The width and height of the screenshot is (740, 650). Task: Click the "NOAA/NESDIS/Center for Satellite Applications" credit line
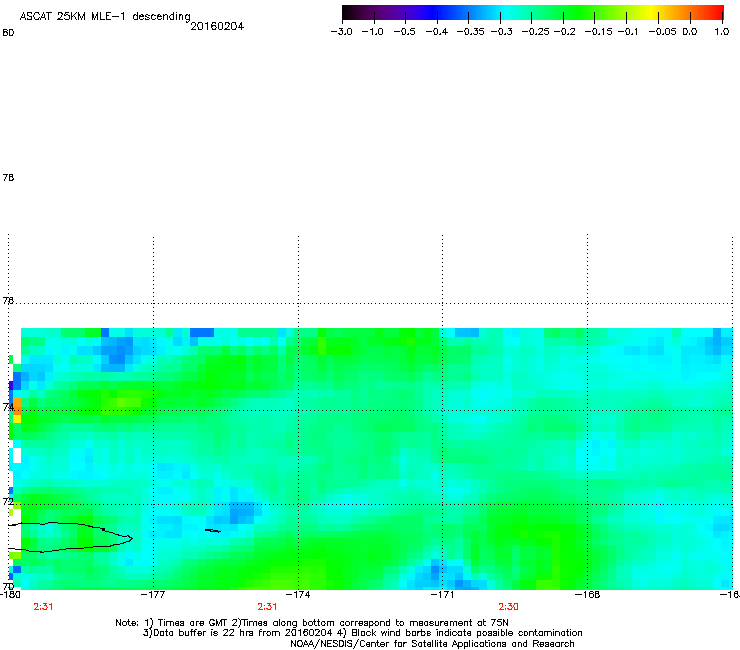432,644
